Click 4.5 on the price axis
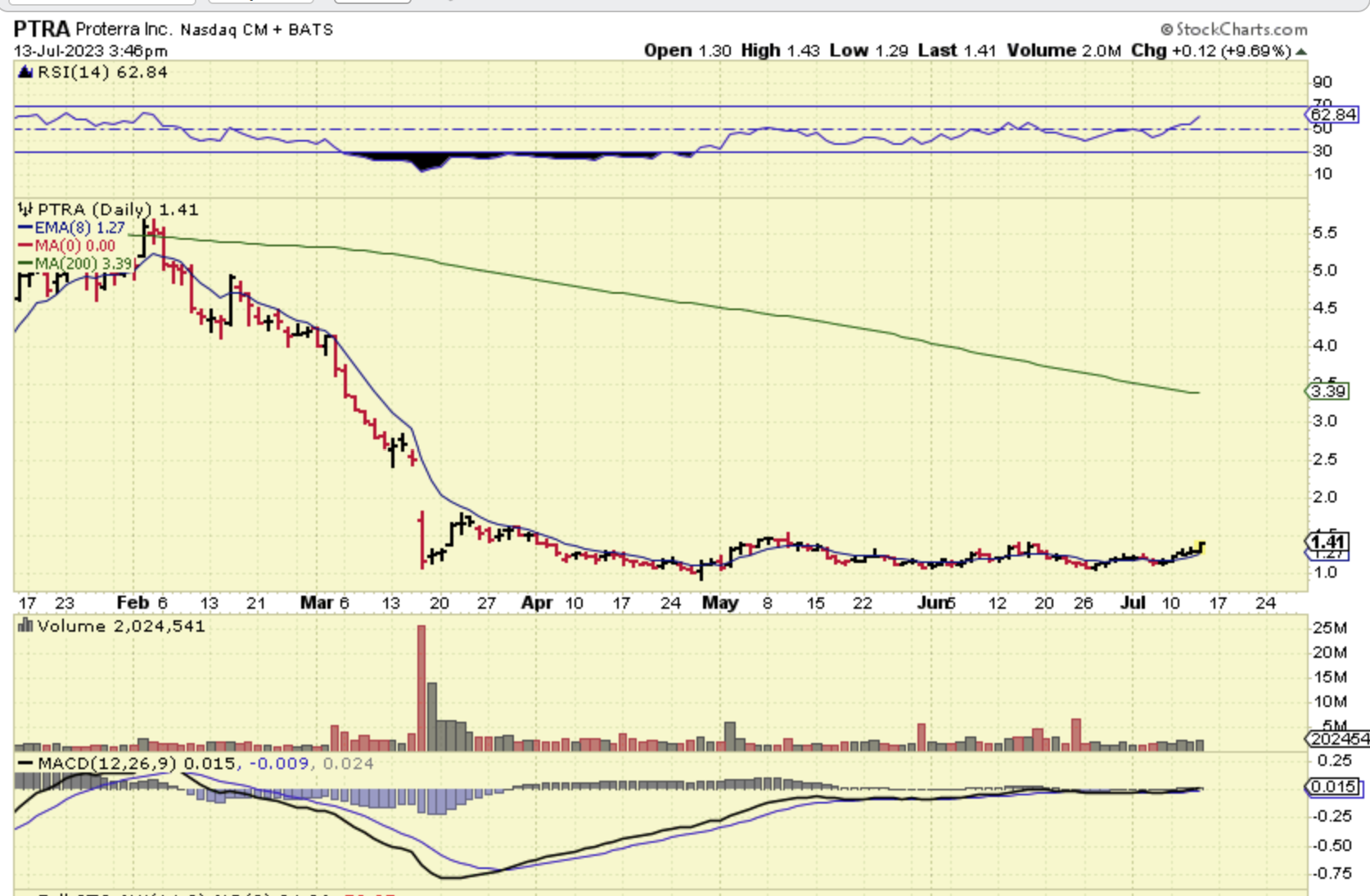Screen dimensions: 1370x896 [1325, 308]
